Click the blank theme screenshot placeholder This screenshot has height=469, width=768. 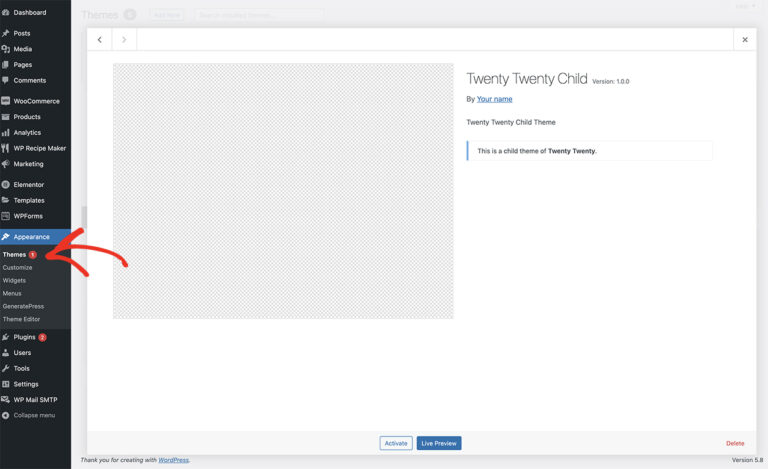[x=283, y=191]
